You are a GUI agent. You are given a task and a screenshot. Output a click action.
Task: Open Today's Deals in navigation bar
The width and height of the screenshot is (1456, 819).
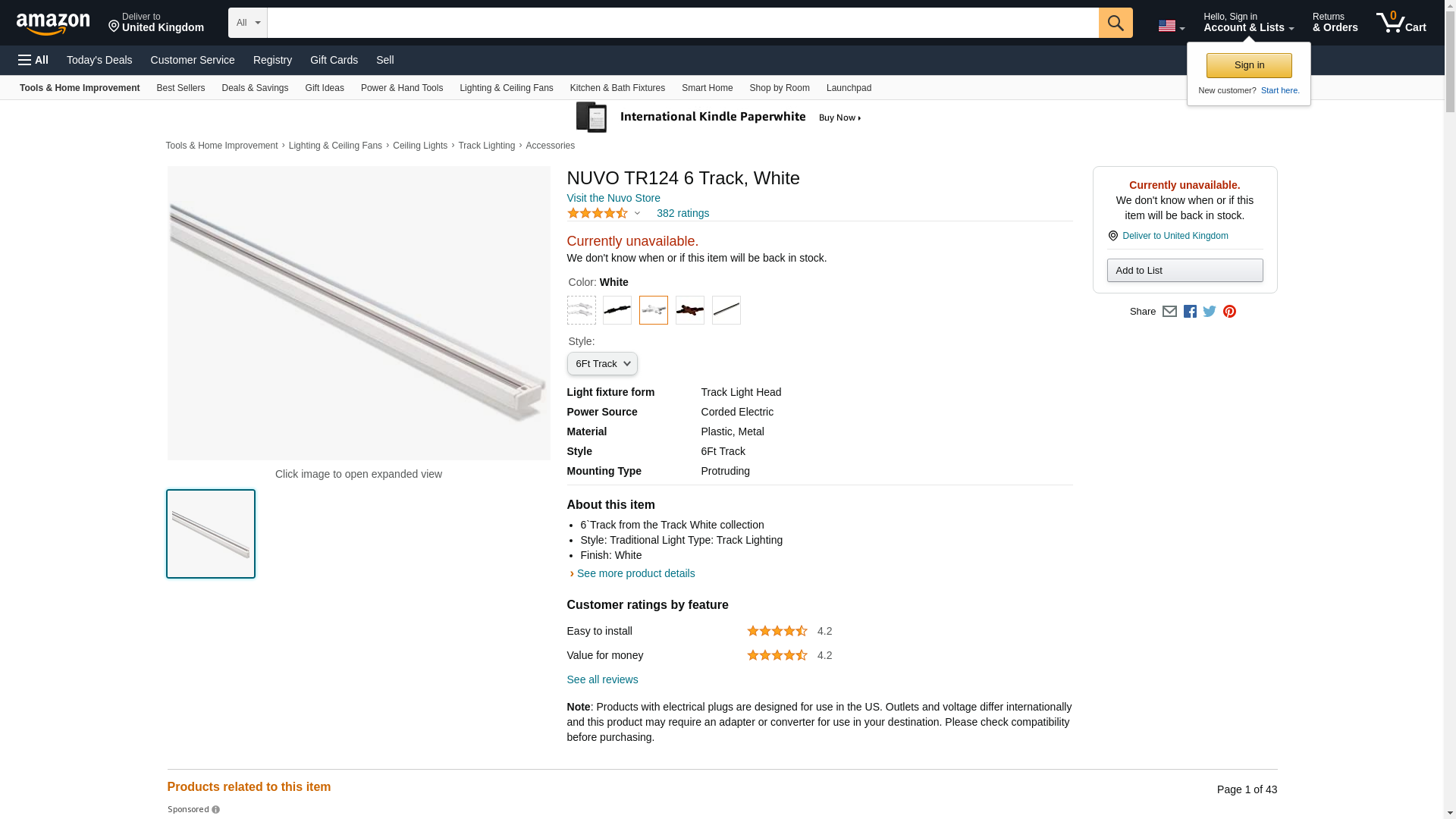tap(99, 60)
